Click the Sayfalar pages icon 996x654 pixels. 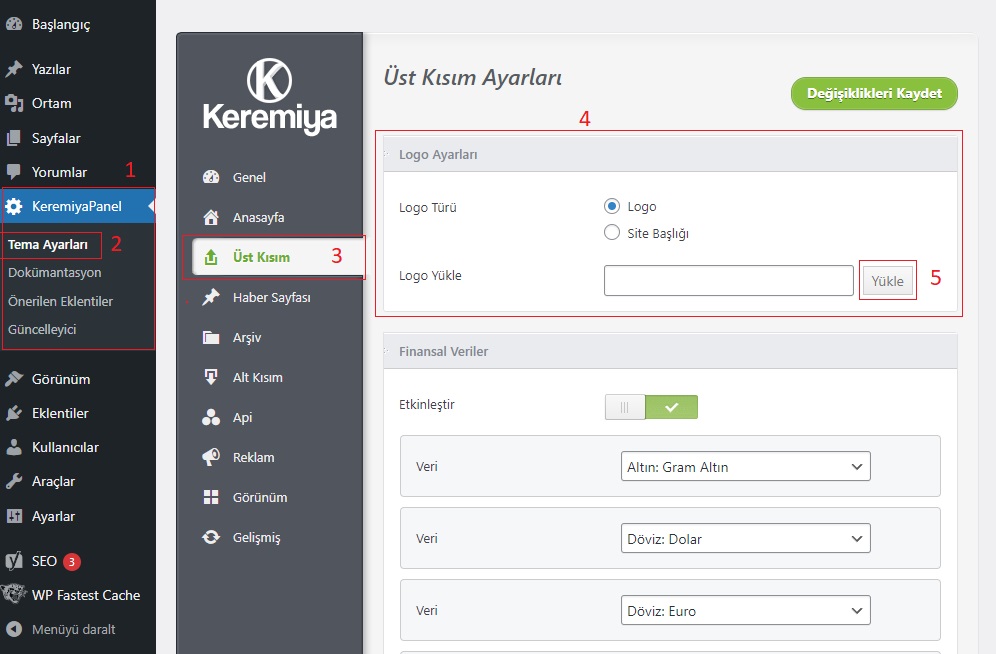[14, 138]
